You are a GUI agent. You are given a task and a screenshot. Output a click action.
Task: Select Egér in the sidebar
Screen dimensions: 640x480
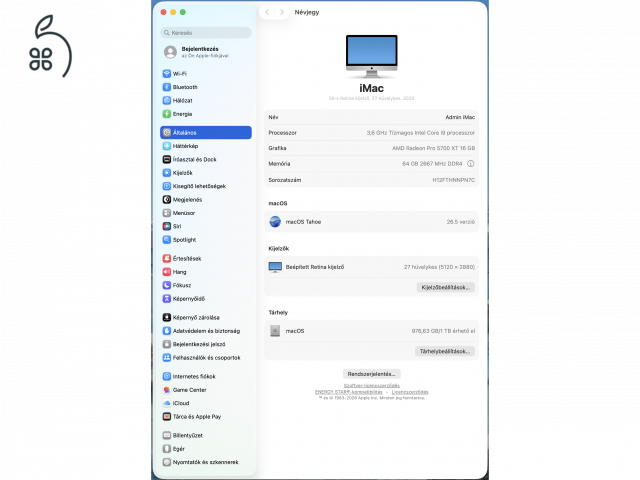206,449
